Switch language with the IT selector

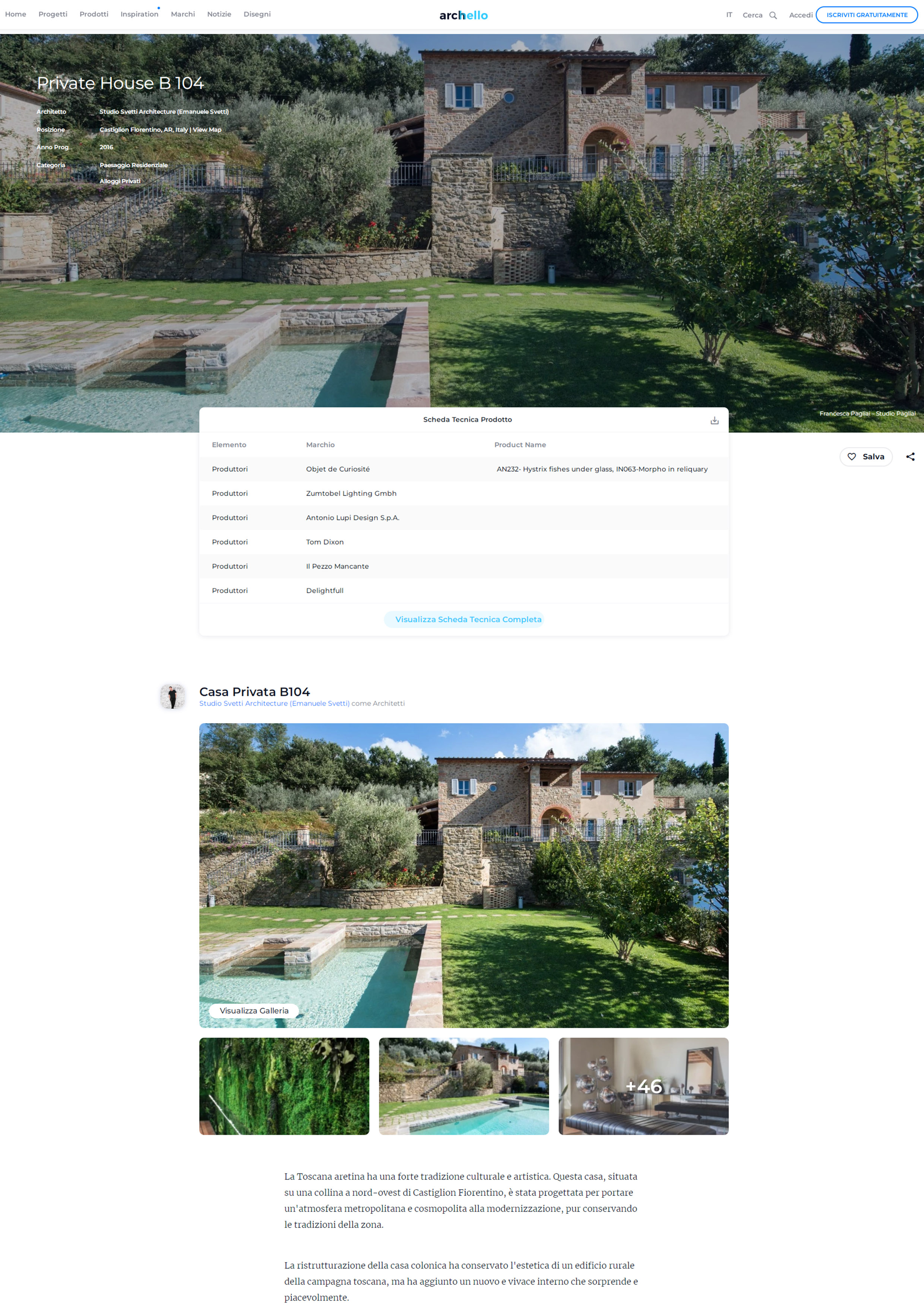[729, 15]
